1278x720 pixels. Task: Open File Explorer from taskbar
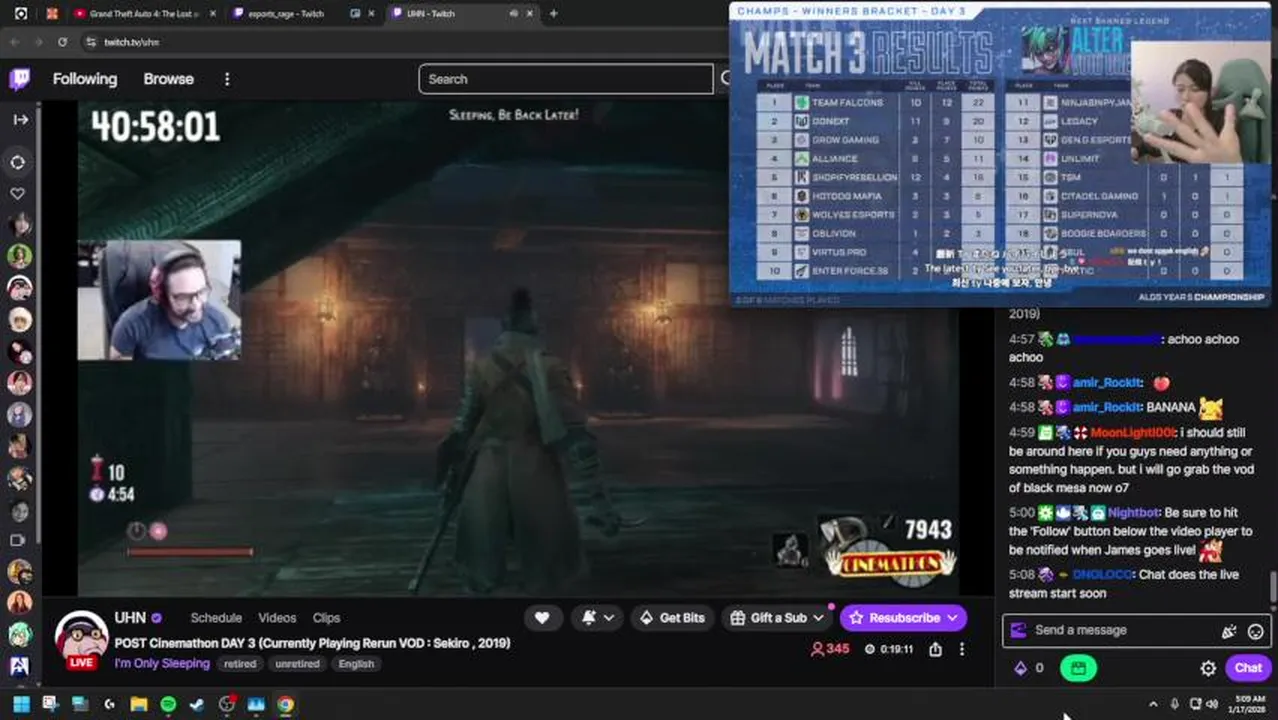pos(138,704)
